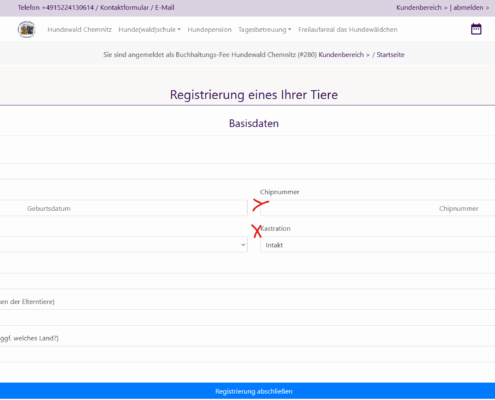Click field below welches Land label
495x400 pixels.
(x=247, y=354)
